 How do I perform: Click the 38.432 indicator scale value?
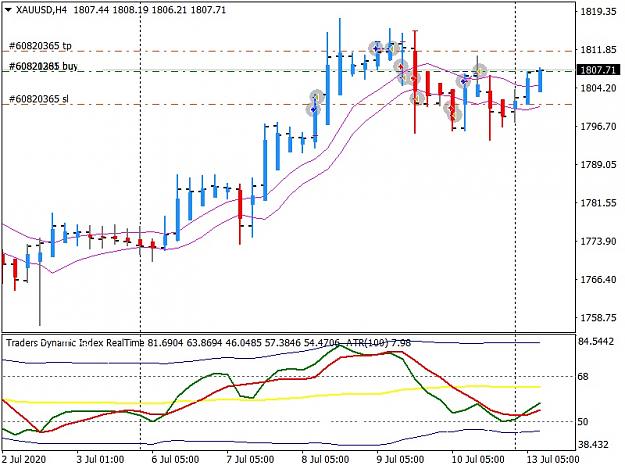click(594, 444)
